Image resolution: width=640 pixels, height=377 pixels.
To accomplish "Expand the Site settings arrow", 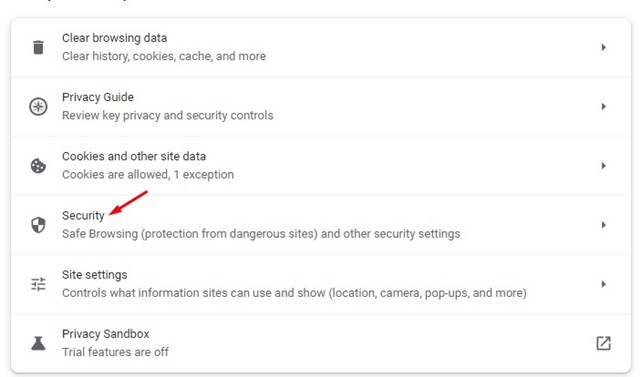I will pyautogui.click(x=603, y=284).
